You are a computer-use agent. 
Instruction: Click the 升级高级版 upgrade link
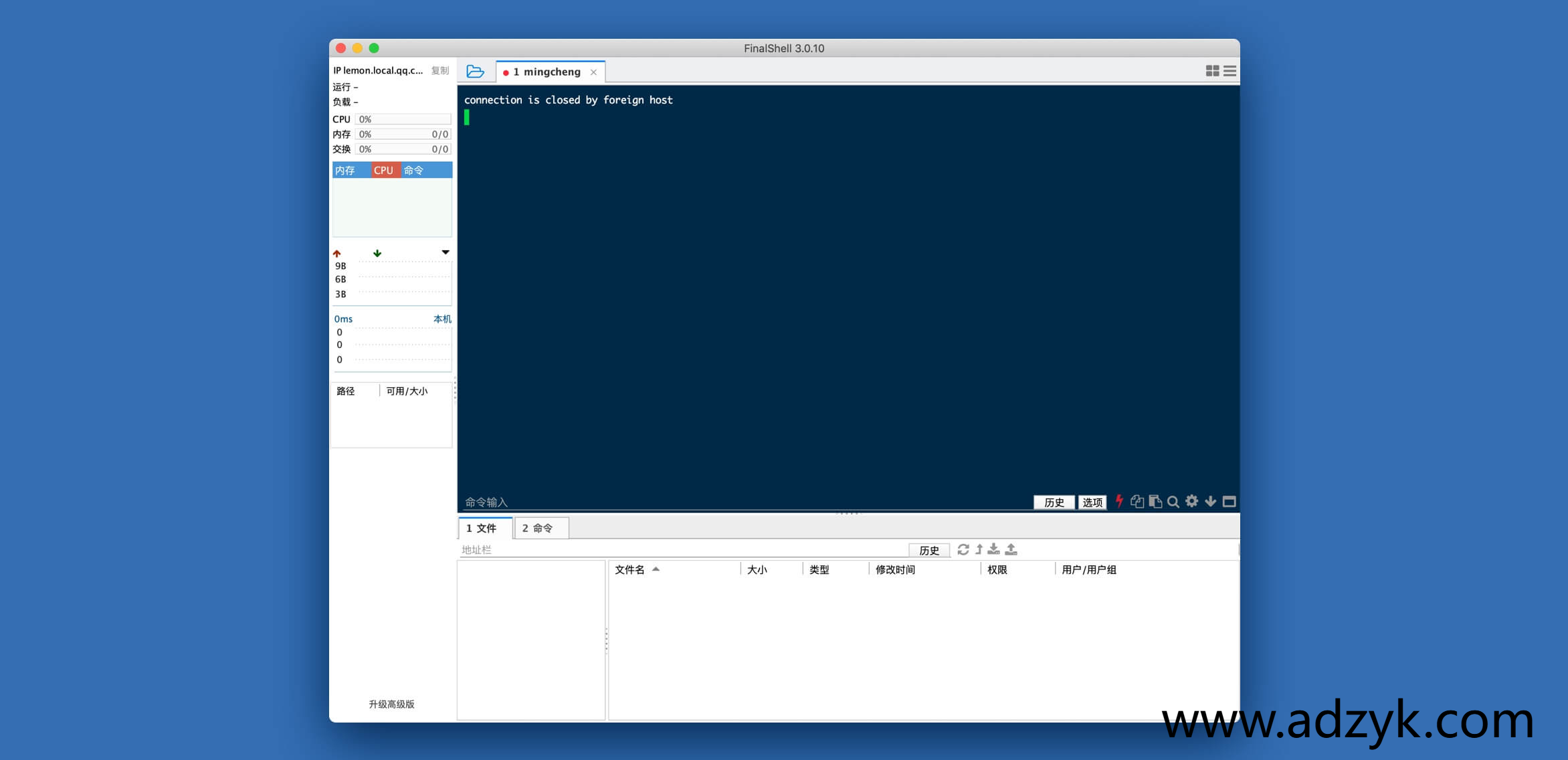(392, 704)
